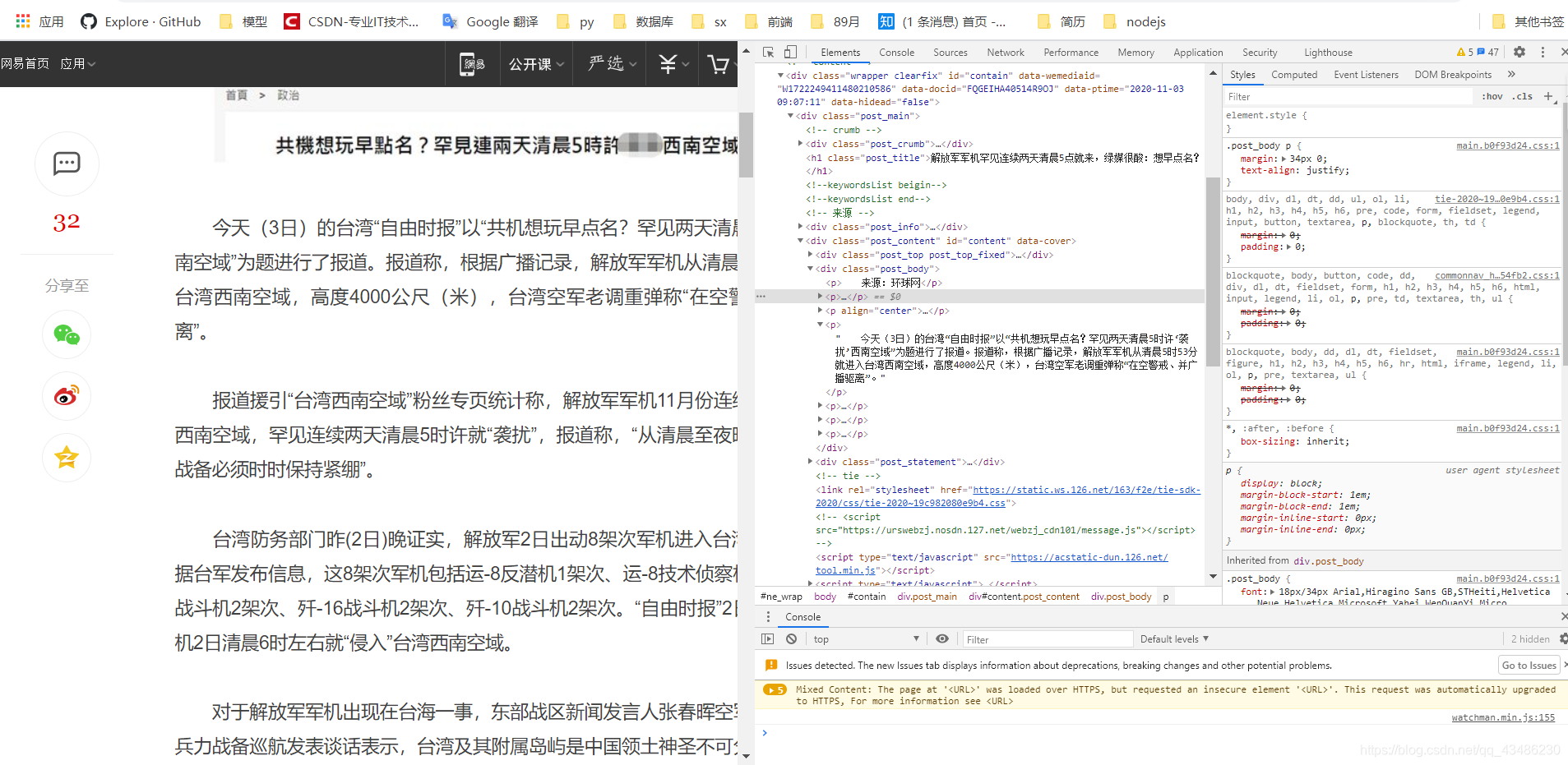Select div.post_body in DOM breadcrumb
Screen dimensions: 1568x765
pyautogui.click(x=1121, y=597)
